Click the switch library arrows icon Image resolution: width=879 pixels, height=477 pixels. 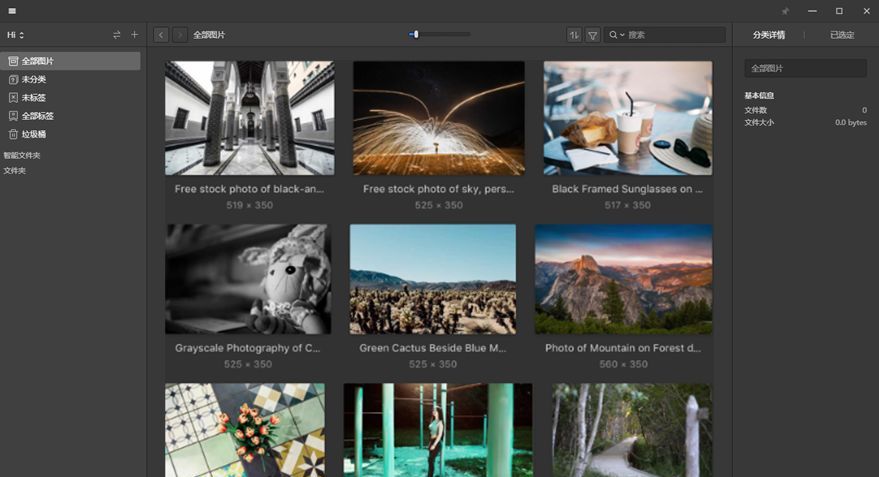pyautogui.click(x=117, y=35)
